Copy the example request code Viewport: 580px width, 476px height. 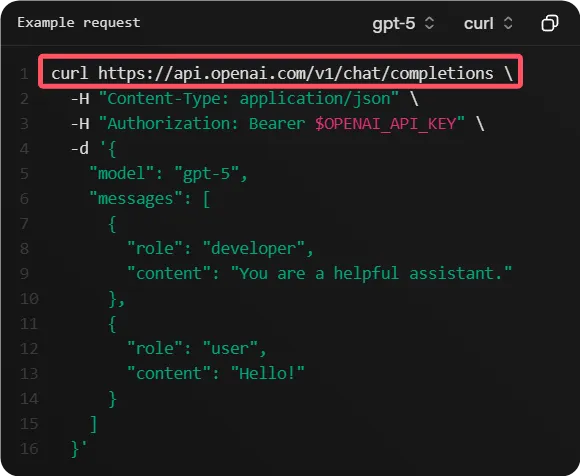click(x=550, y=23)
